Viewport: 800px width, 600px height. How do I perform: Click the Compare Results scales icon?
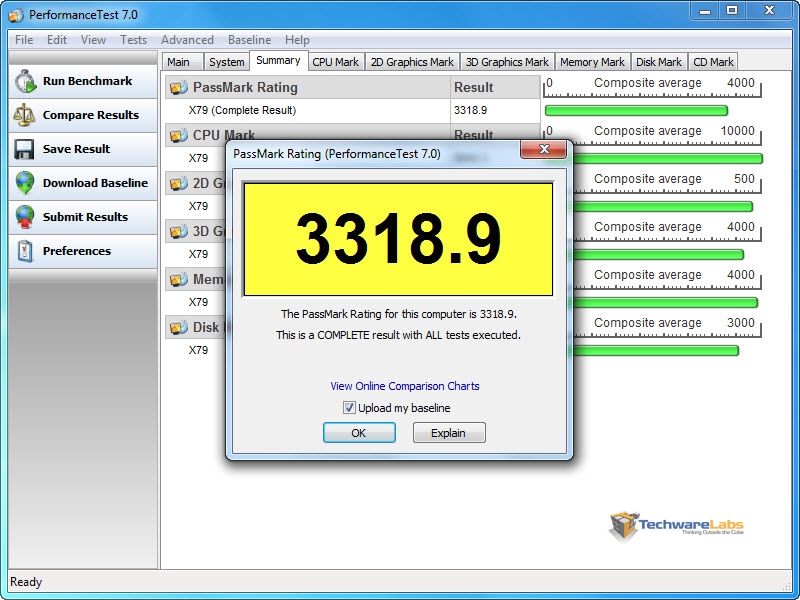coord(24,115)
